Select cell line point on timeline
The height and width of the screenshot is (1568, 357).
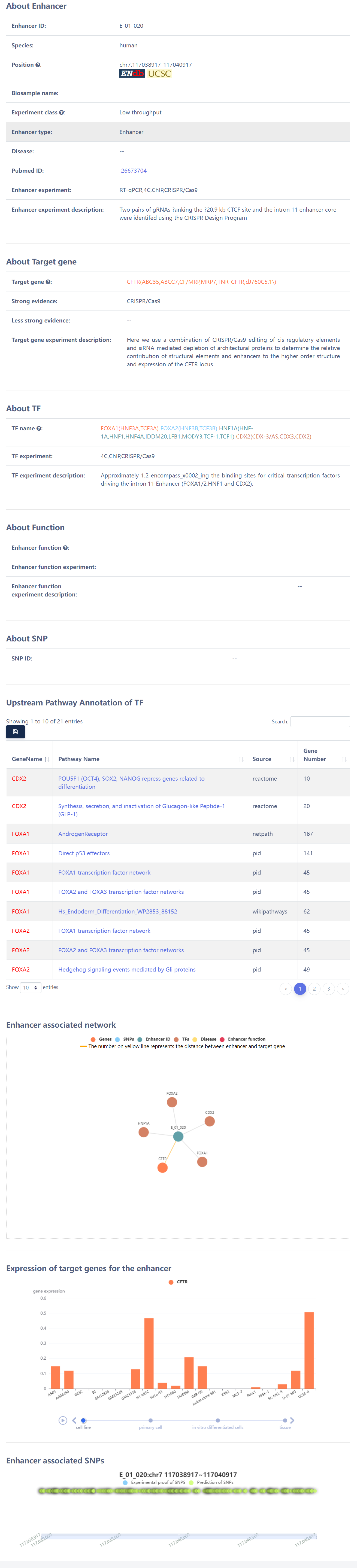(x=83, y=1420)
